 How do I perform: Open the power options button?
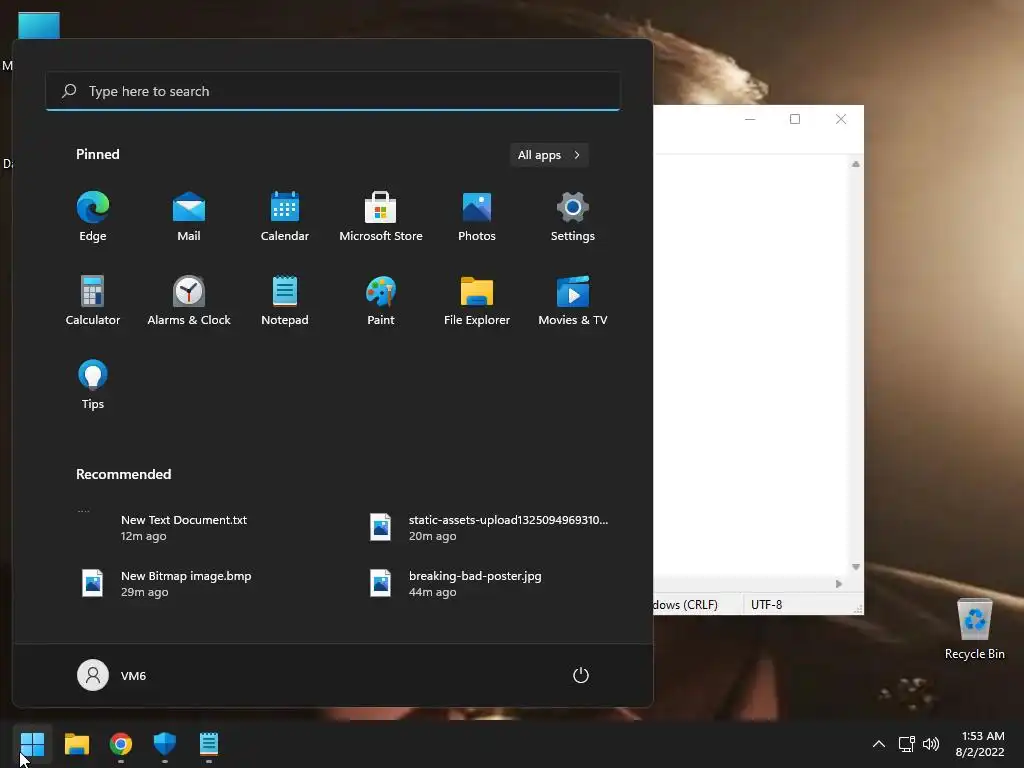[581, 675]
